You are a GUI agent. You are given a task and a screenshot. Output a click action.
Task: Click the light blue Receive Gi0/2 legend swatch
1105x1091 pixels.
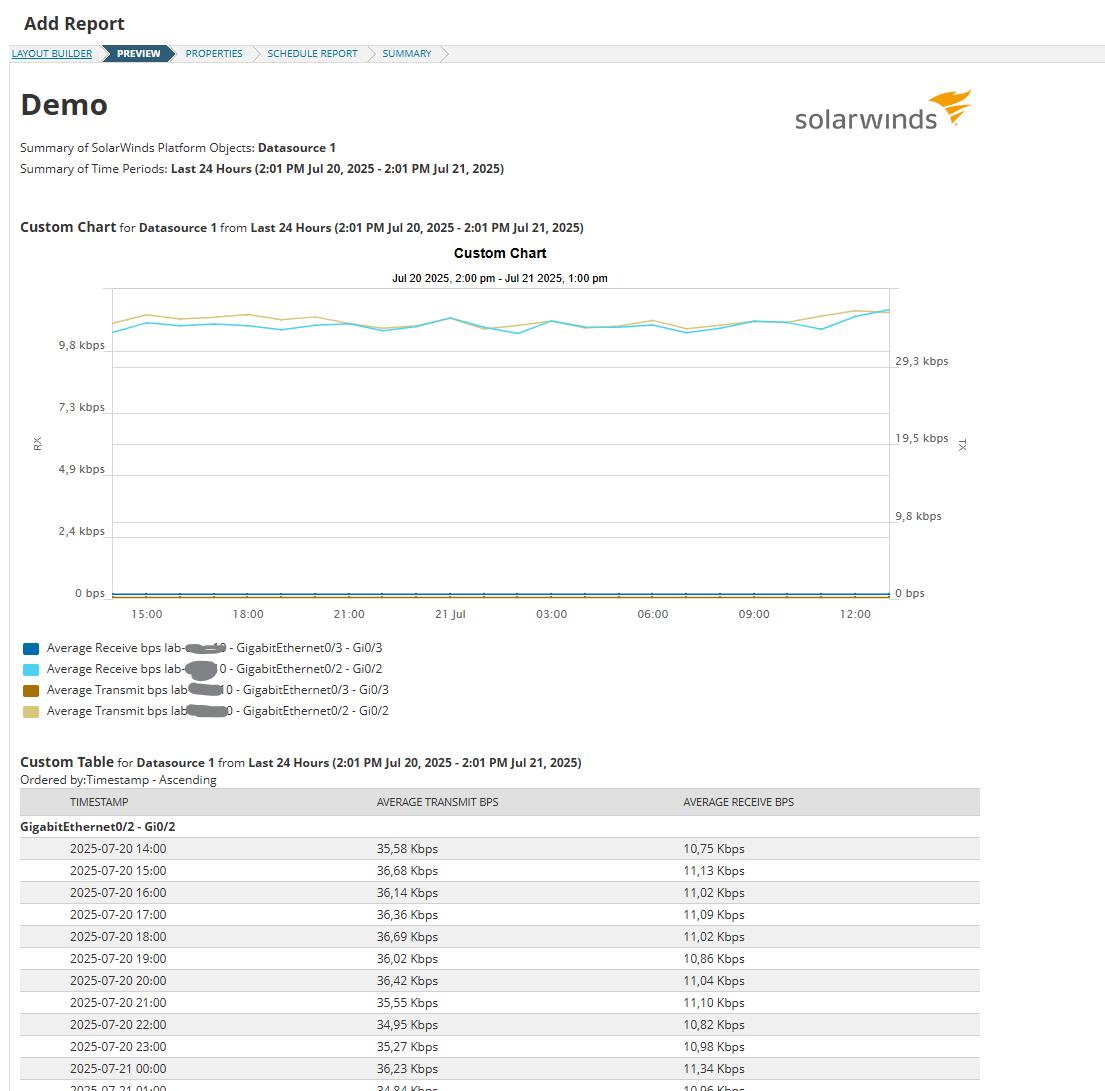pyautogui.click(x=31, y=670)
